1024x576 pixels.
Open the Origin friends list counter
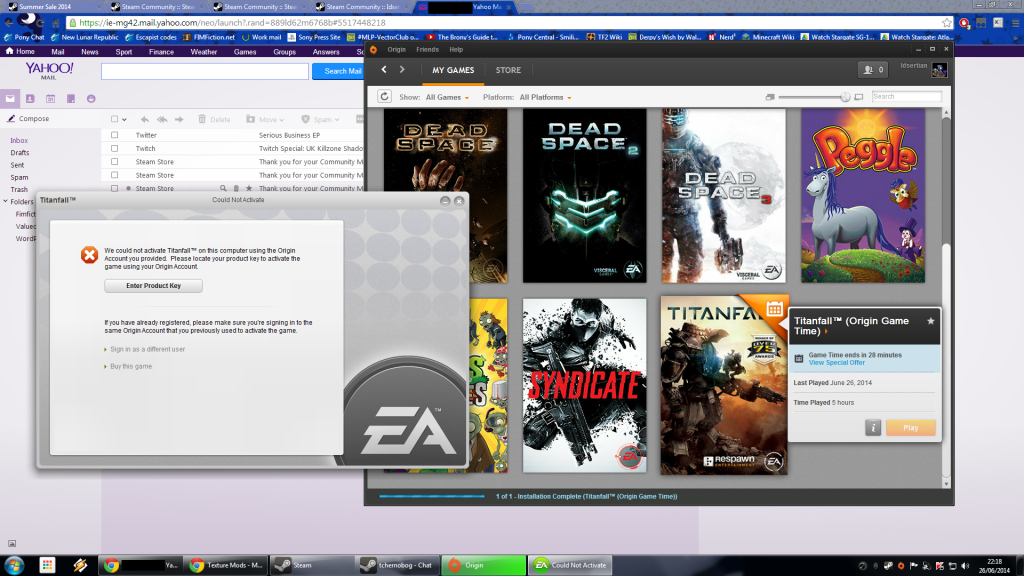point(873,70)
